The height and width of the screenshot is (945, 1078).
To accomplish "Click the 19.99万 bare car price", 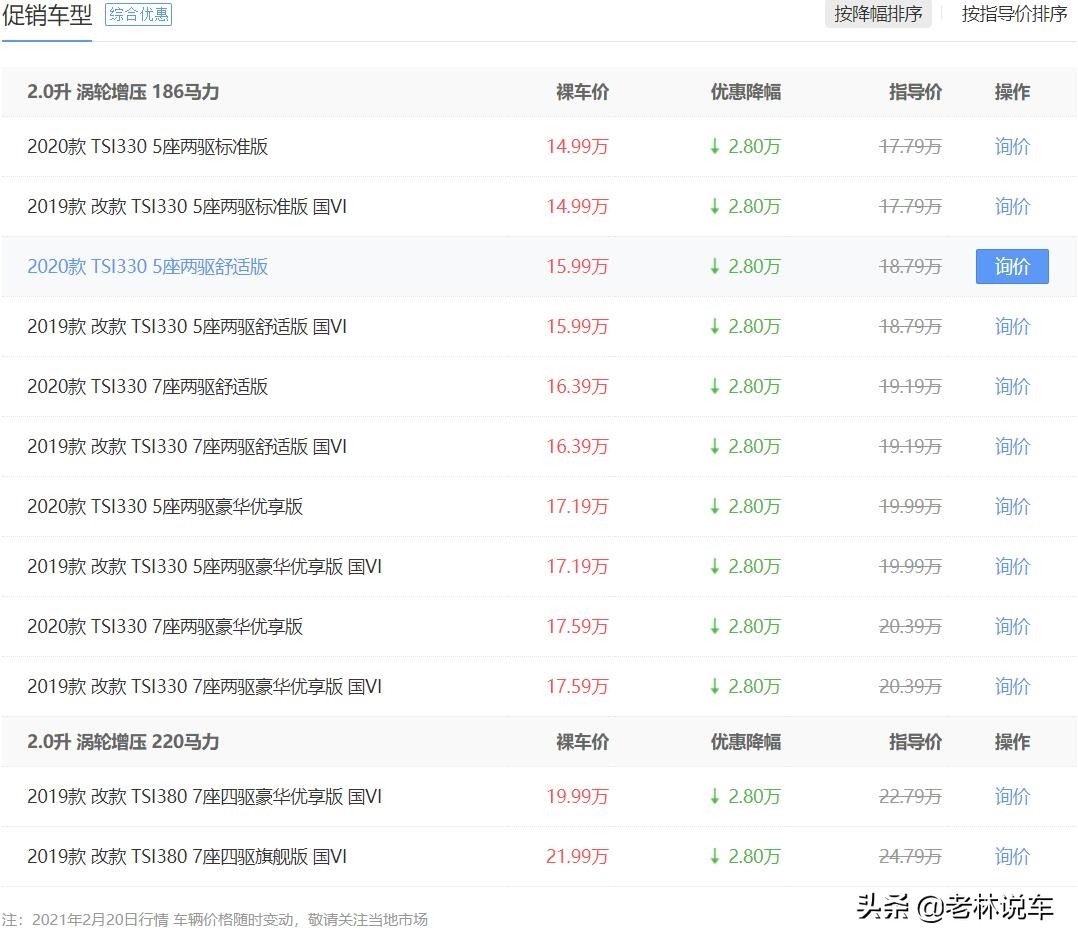I will click(577, 796).
